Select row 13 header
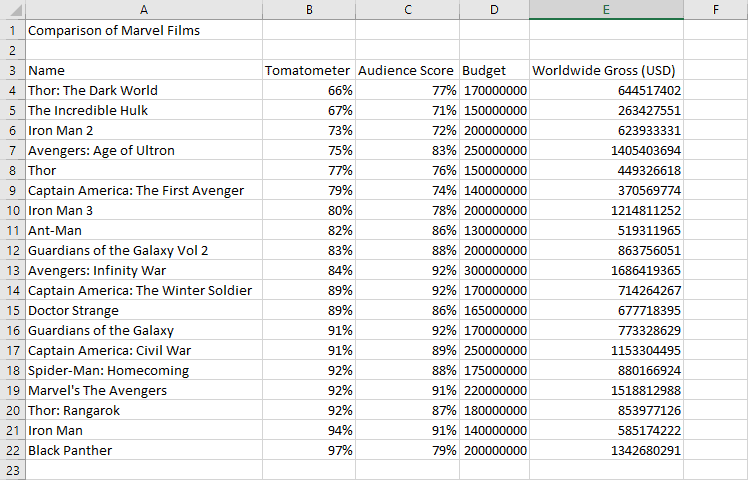This screenshot has width=748, height=480. pyautogui.click(x=12, y=271)
